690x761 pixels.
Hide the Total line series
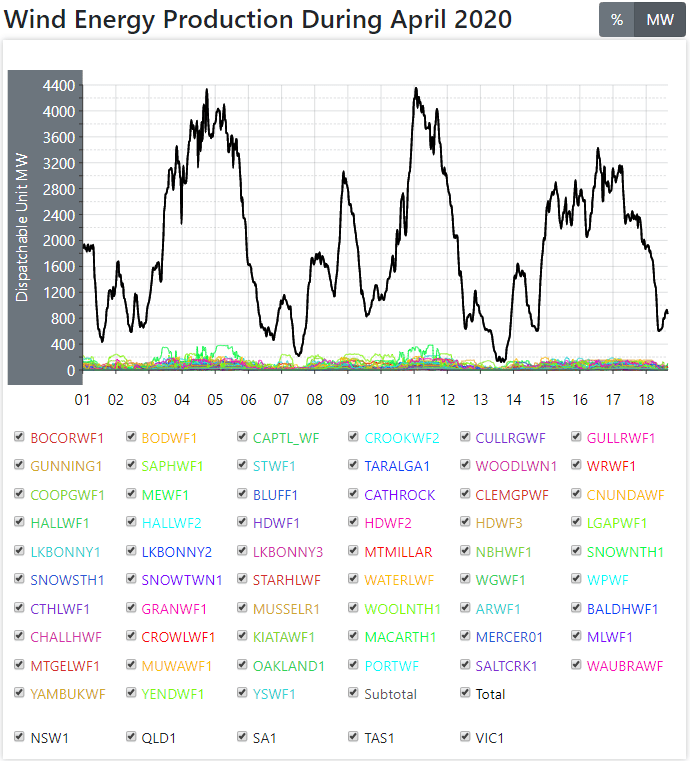click(466, 693)
